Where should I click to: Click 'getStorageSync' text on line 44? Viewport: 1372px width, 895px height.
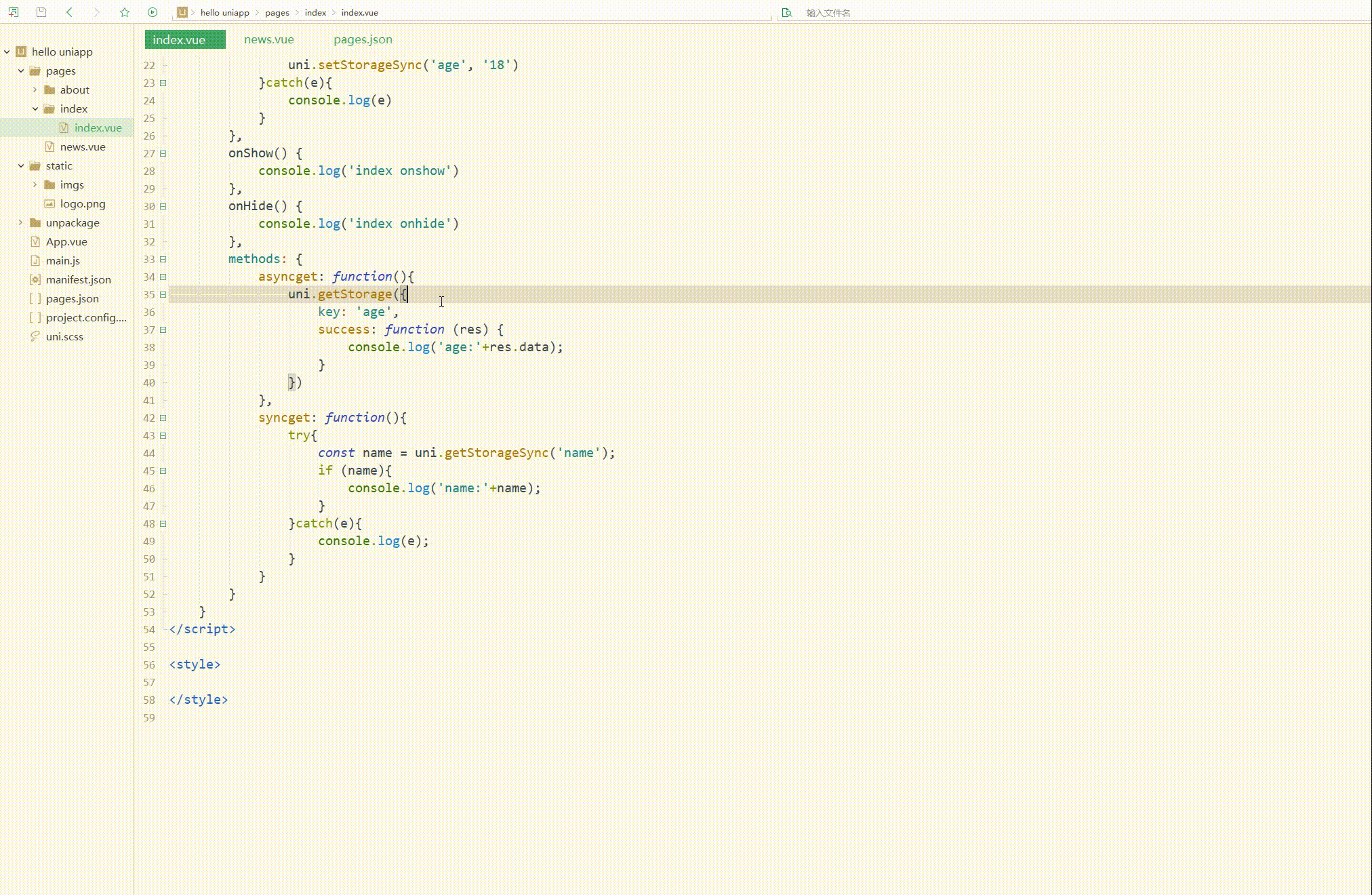(496, 453)
